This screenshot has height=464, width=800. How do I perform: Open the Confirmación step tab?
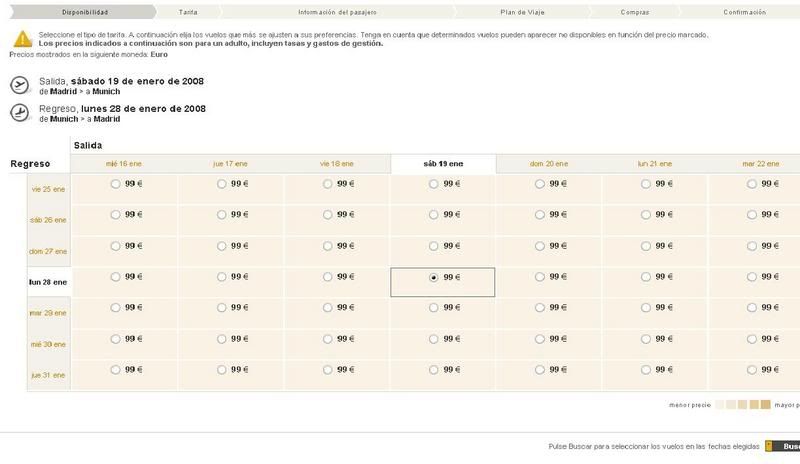coord(744,12)
